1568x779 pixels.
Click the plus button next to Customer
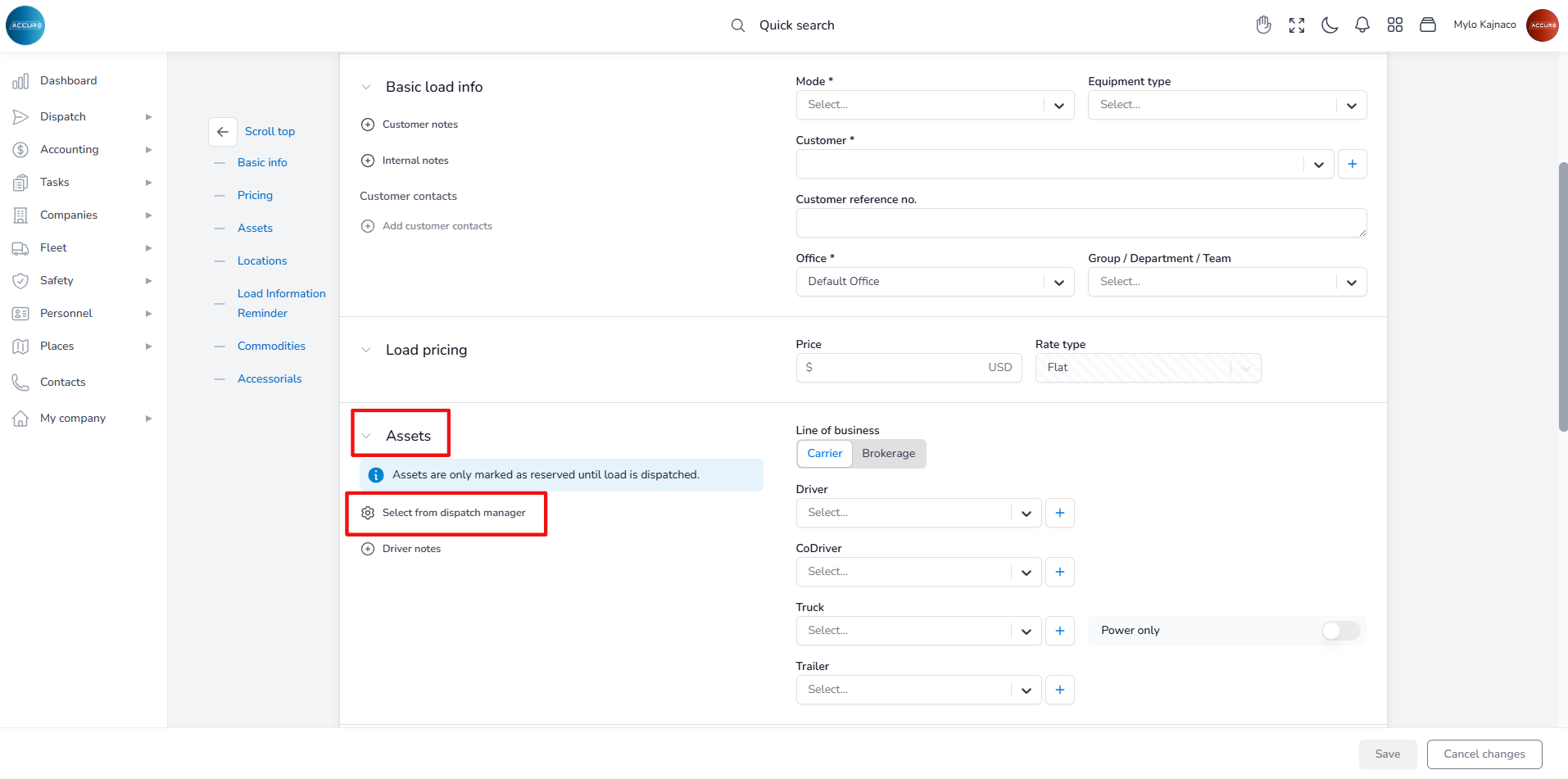(x=1352, y=164)
